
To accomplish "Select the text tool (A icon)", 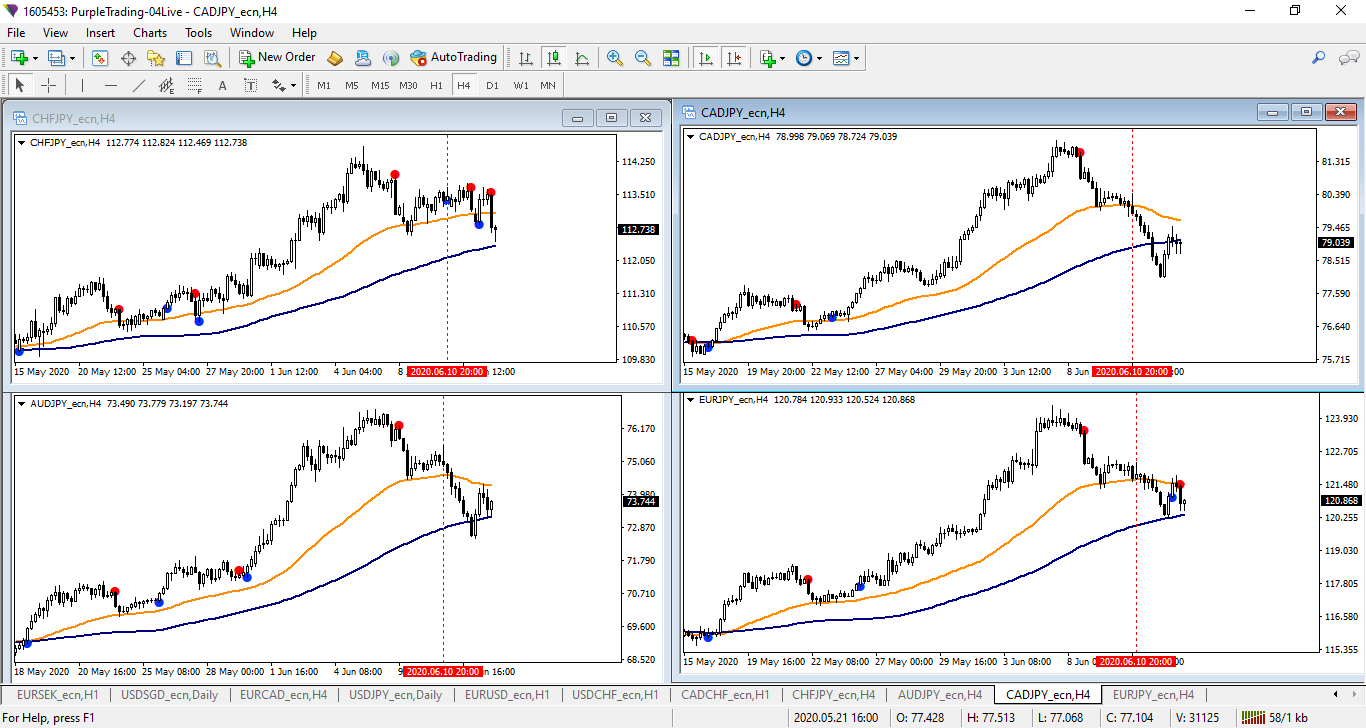I will [222, 85].
